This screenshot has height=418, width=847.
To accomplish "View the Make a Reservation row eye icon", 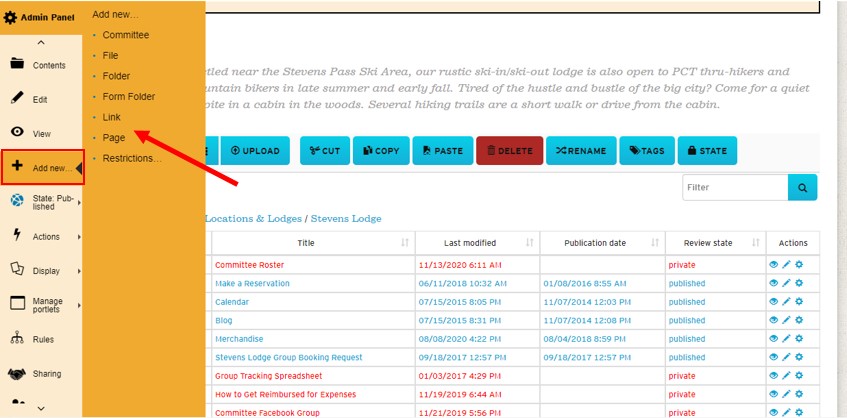I will coord(773,284).
